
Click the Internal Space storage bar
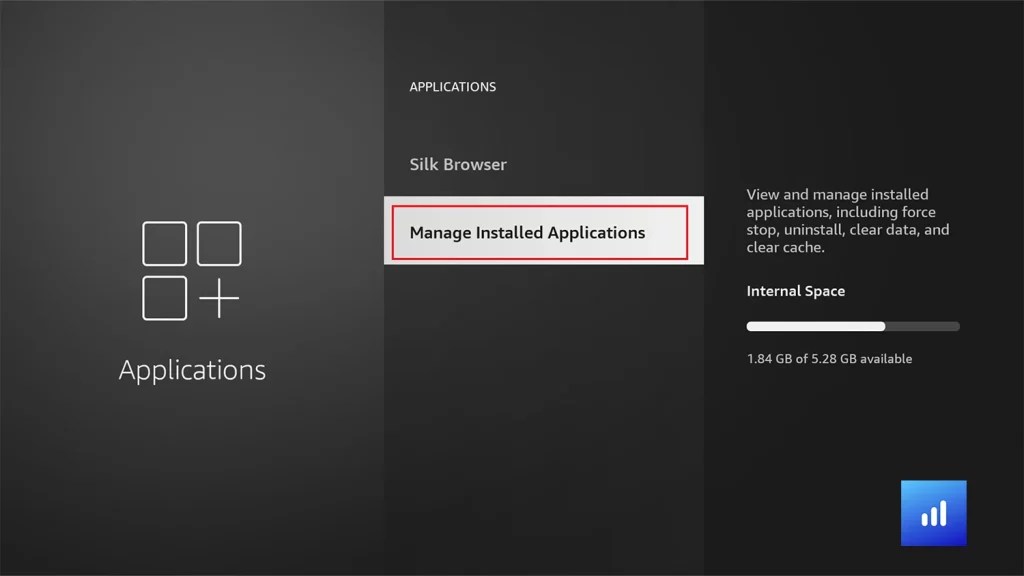click(x=851, y=326)
